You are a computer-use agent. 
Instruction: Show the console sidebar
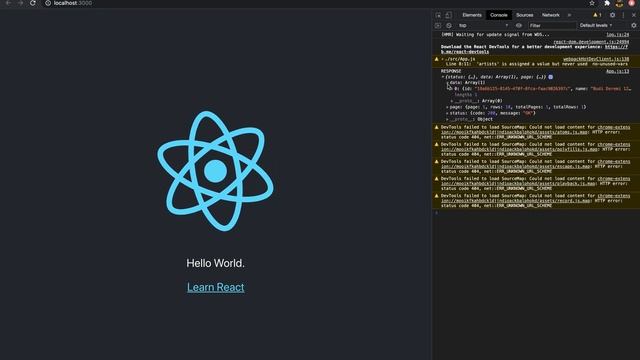point(438,25)
